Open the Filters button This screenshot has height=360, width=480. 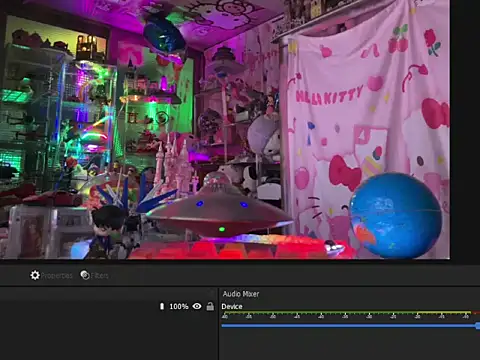click(94, 275)
